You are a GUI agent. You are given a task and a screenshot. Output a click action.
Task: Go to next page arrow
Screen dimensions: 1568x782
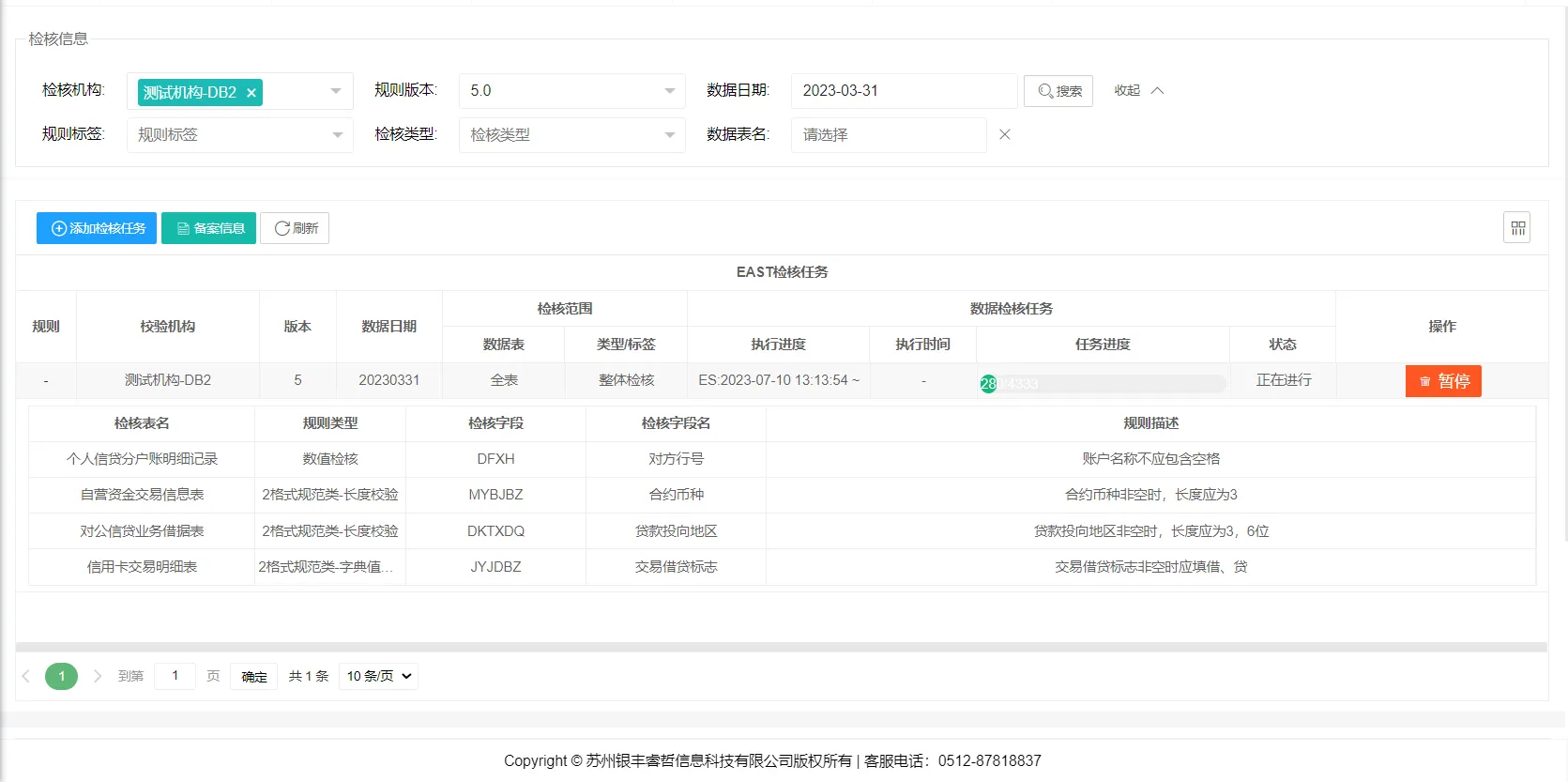point(98,676)
